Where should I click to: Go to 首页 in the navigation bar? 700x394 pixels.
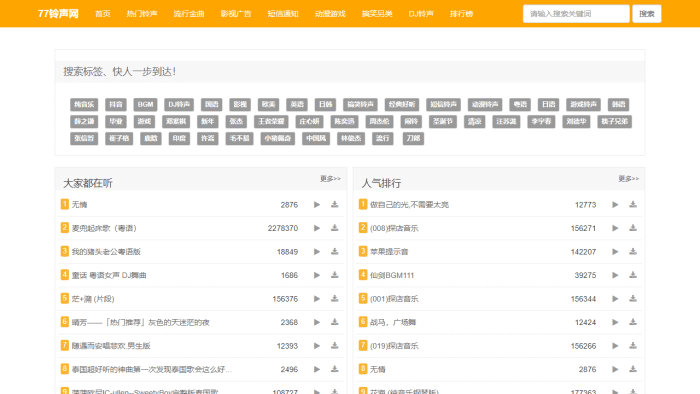click(103, 14)
